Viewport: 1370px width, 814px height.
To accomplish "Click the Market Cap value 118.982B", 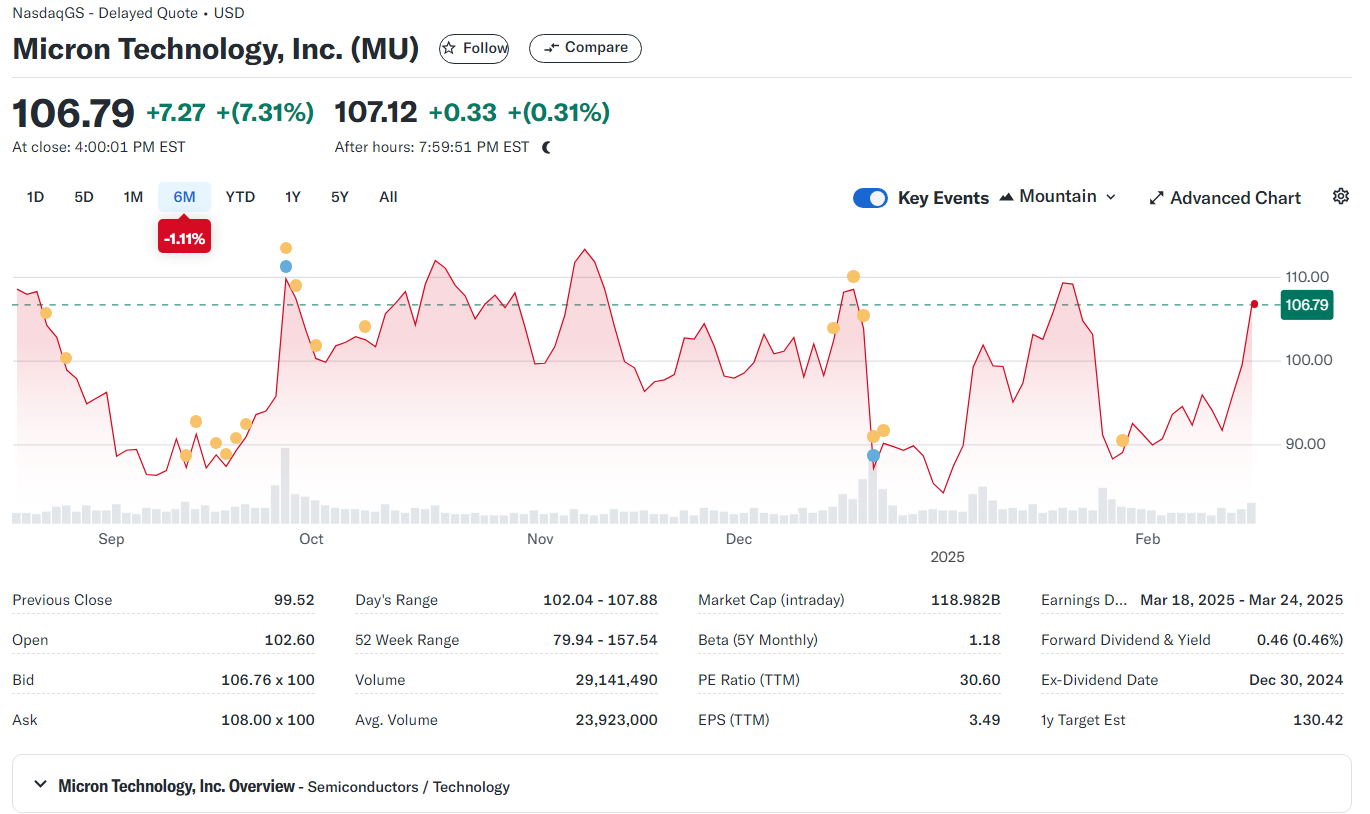I will point(965,600).
